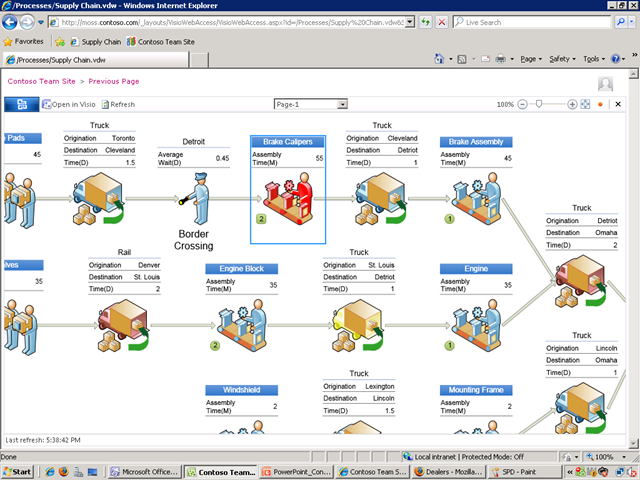This screenshot has height=480, width=640.
Task: Click the zoom slider handle
Action: [x=539, y=104]
